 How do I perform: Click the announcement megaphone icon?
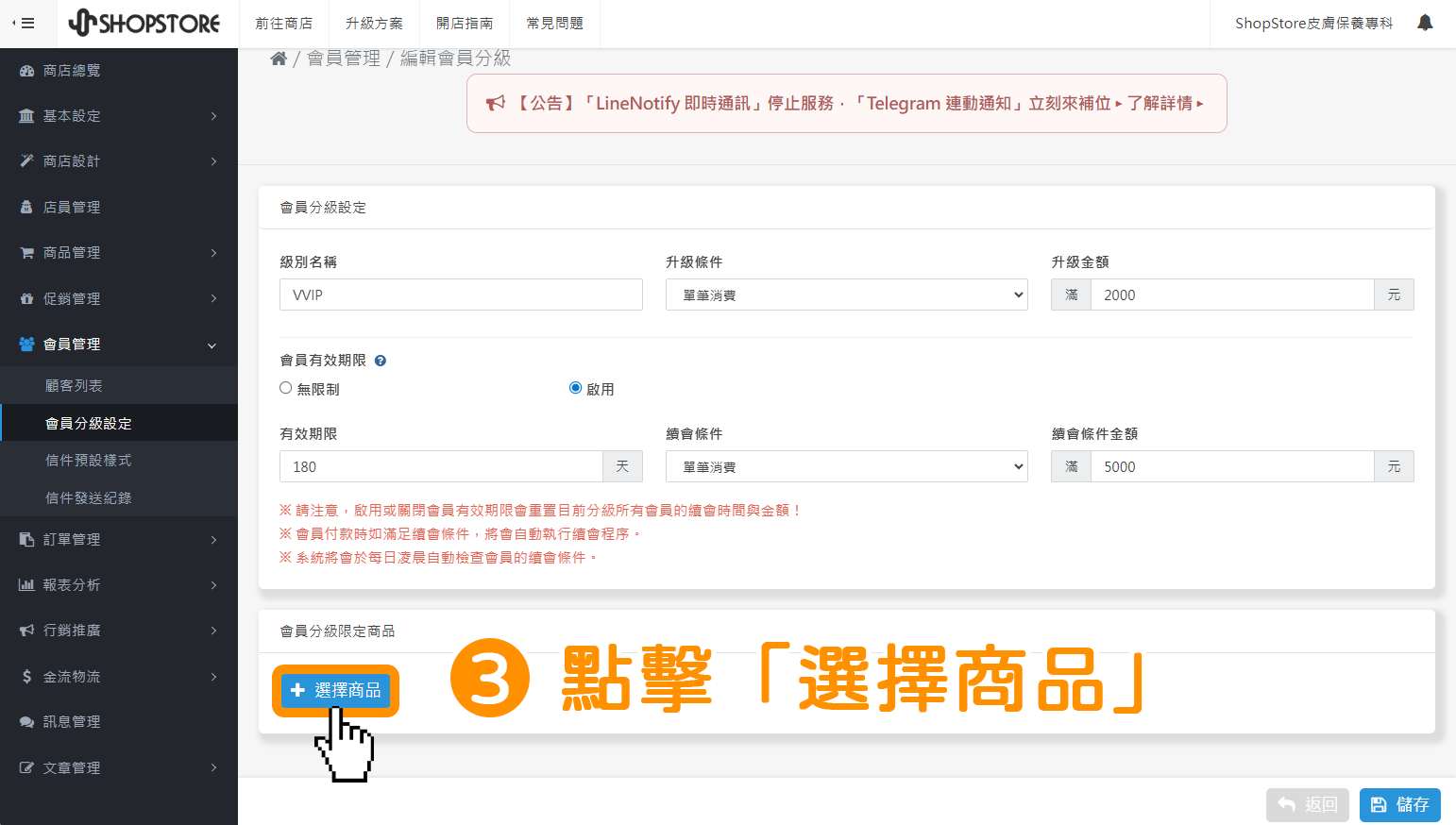pos(496,103)
